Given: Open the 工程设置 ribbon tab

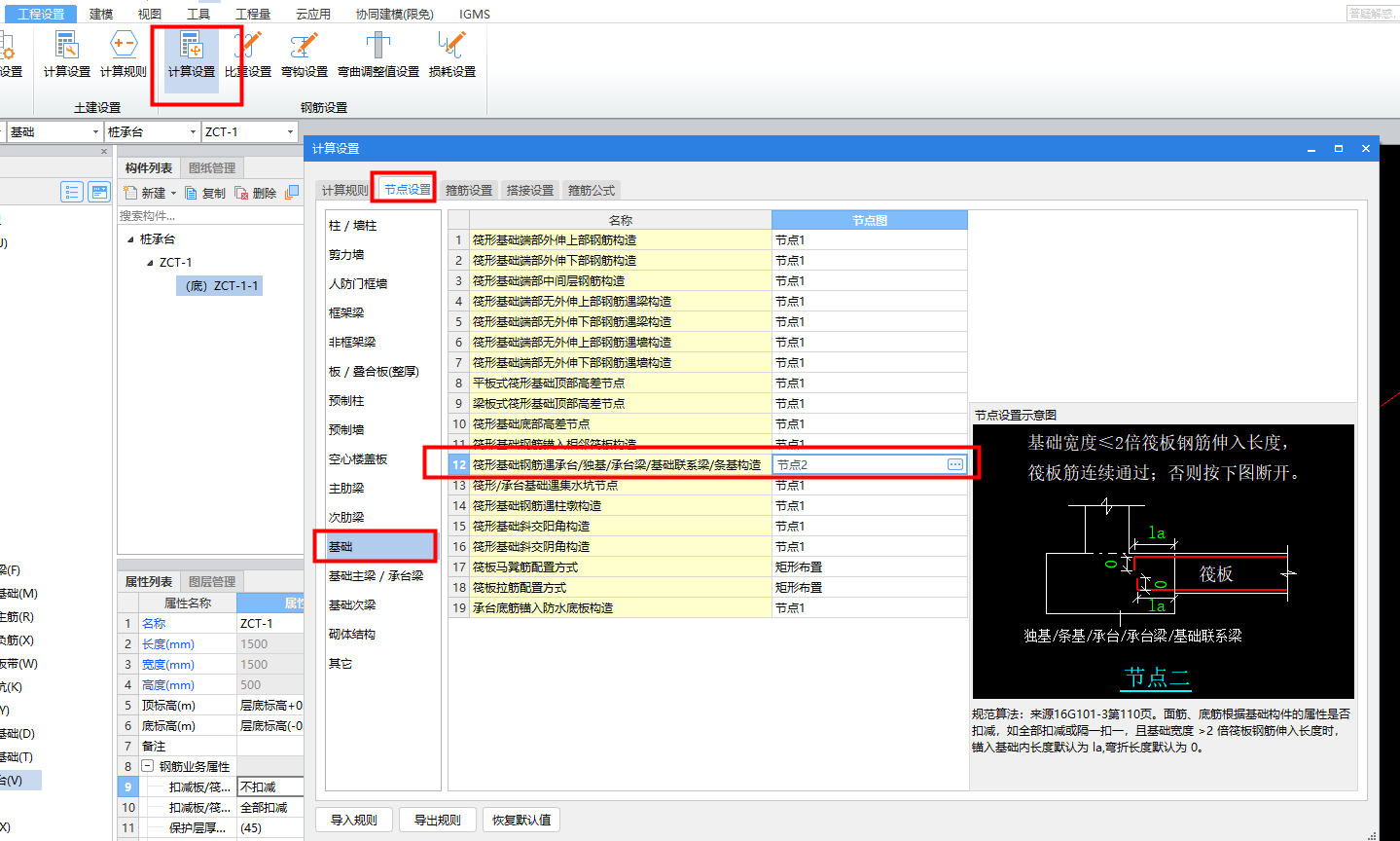Looking at the screenshot, I should pyautogui.click(x=41, y=14).
